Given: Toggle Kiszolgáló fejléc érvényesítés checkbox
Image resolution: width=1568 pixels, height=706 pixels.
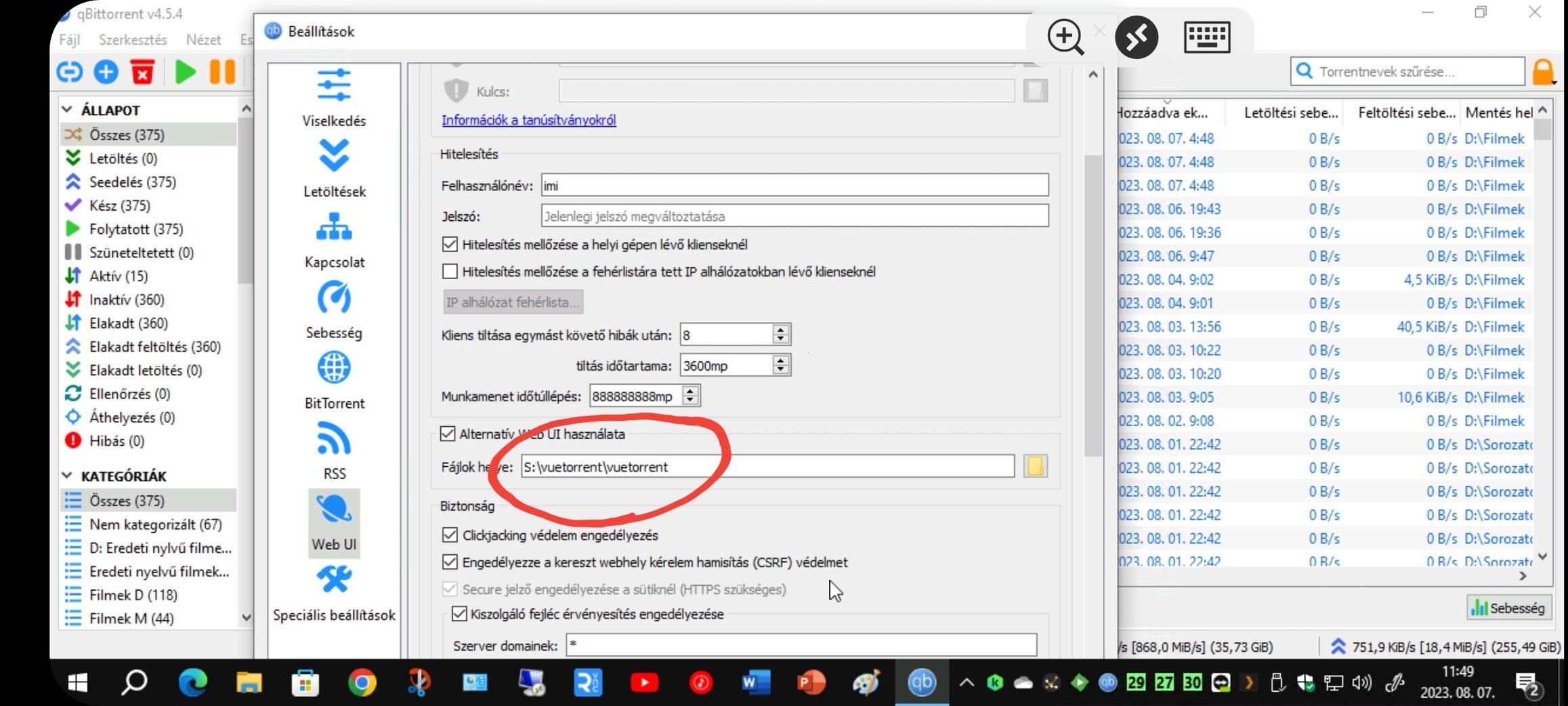Looking at the screenshot, I should point(459,614).
